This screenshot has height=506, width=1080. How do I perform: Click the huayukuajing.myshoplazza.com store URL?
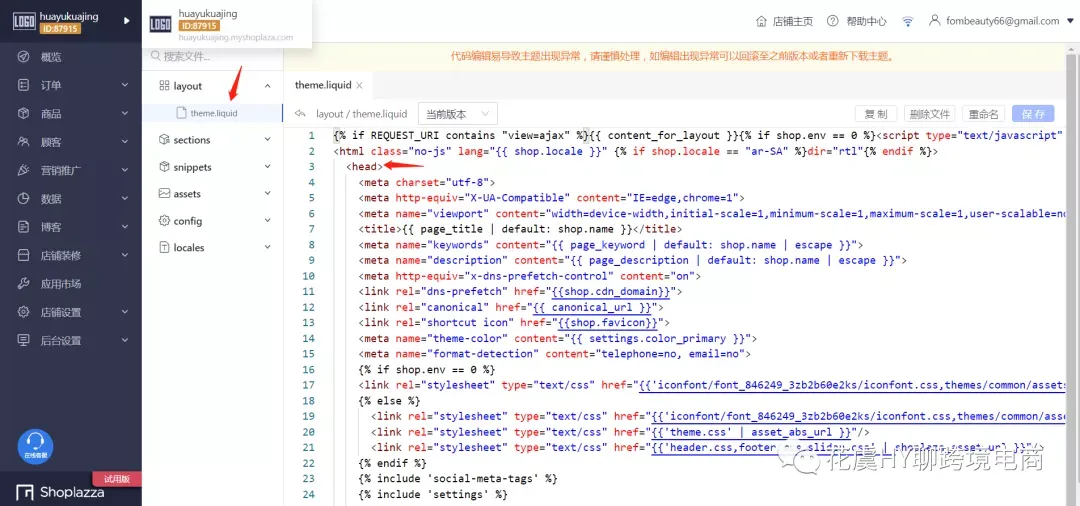(236, 38)
